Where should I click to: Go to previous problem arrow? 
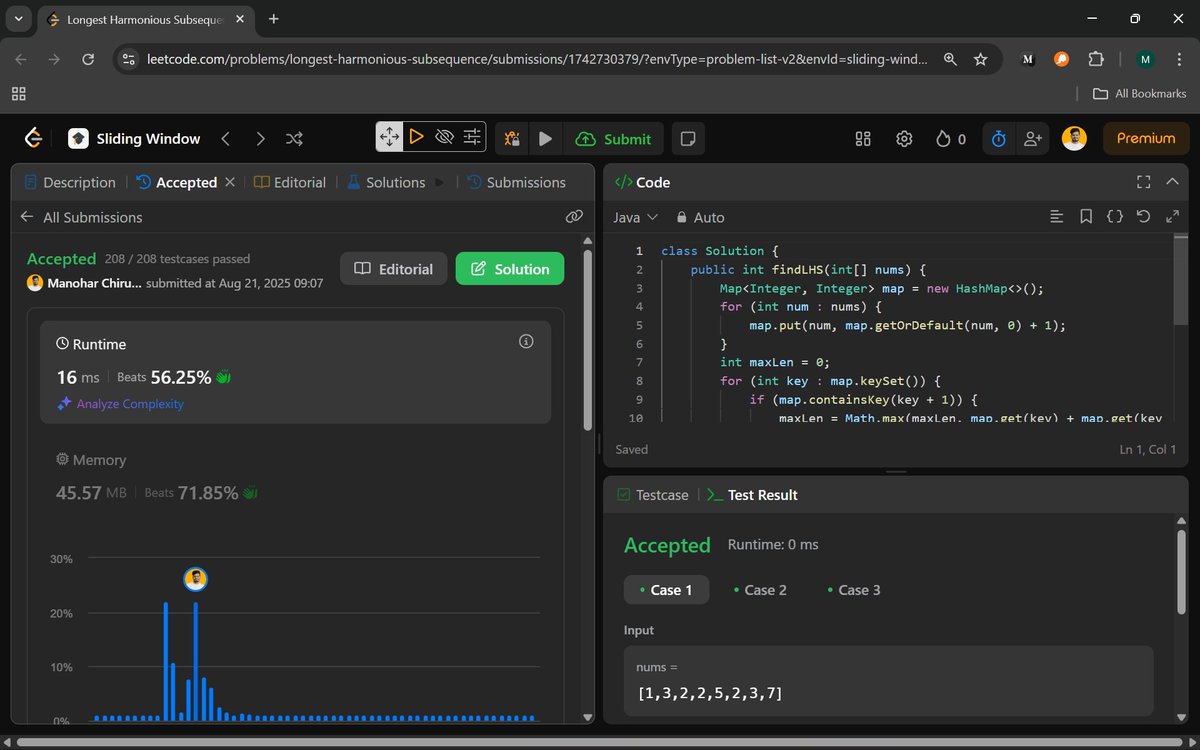pyautogui.click(x=226, y=139)
